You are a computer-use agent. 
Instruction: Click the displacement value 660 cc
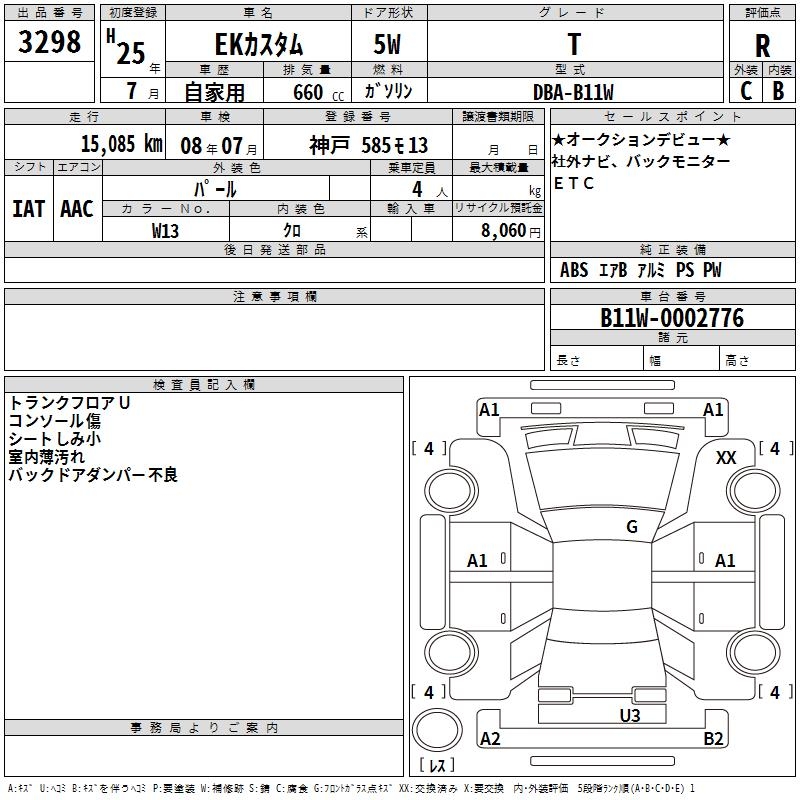(318, 93)
